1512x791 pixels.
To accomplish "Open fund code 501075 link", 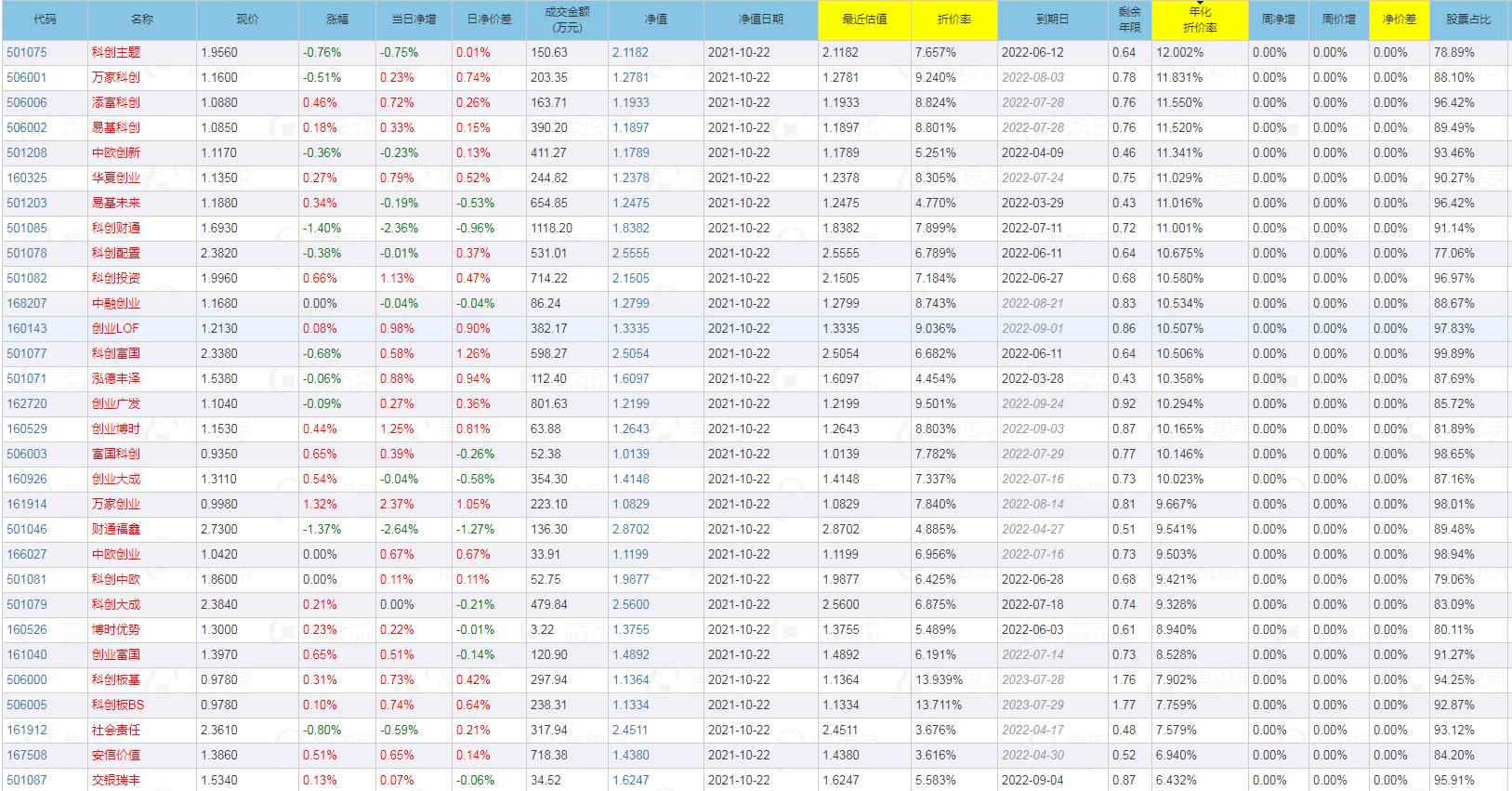I will [27, 53].
